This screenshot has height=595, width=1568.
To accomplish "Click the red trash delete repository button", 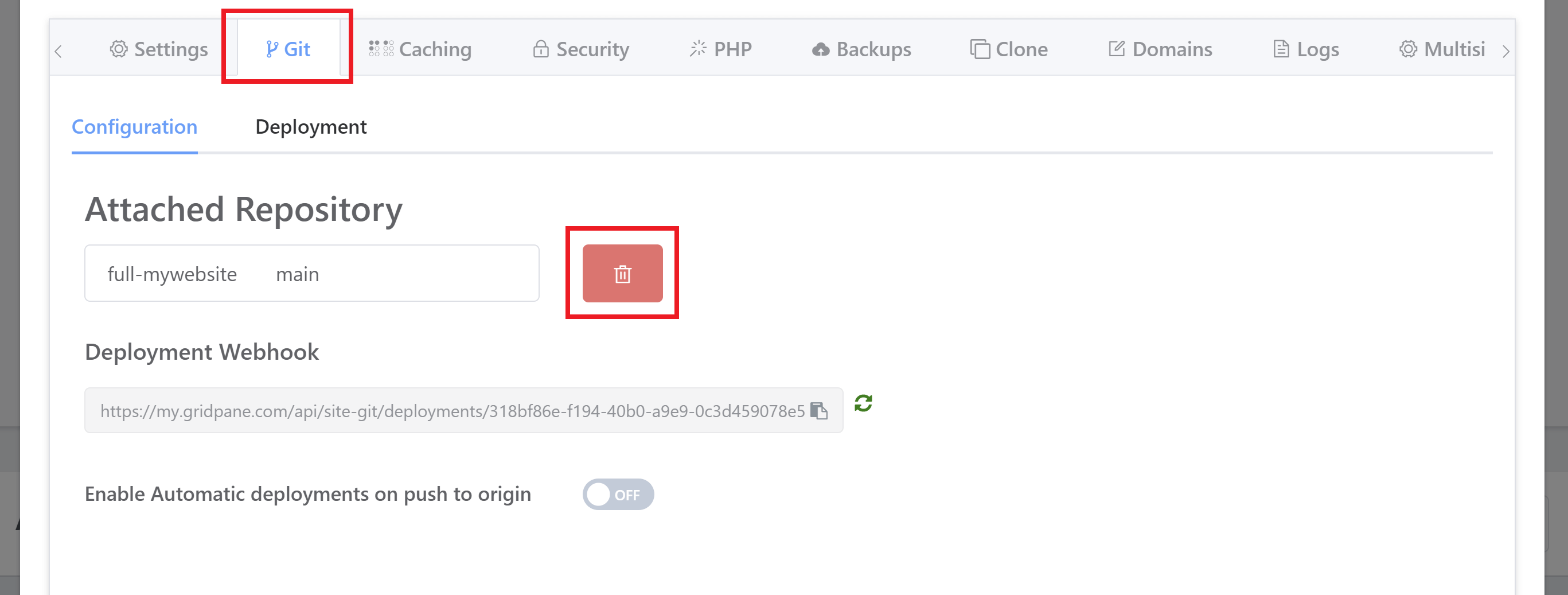I will click(x=622, y=274).
